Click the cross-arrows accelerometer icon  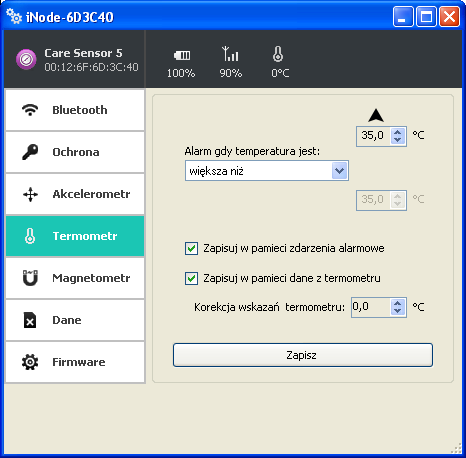tap(30, 194)
